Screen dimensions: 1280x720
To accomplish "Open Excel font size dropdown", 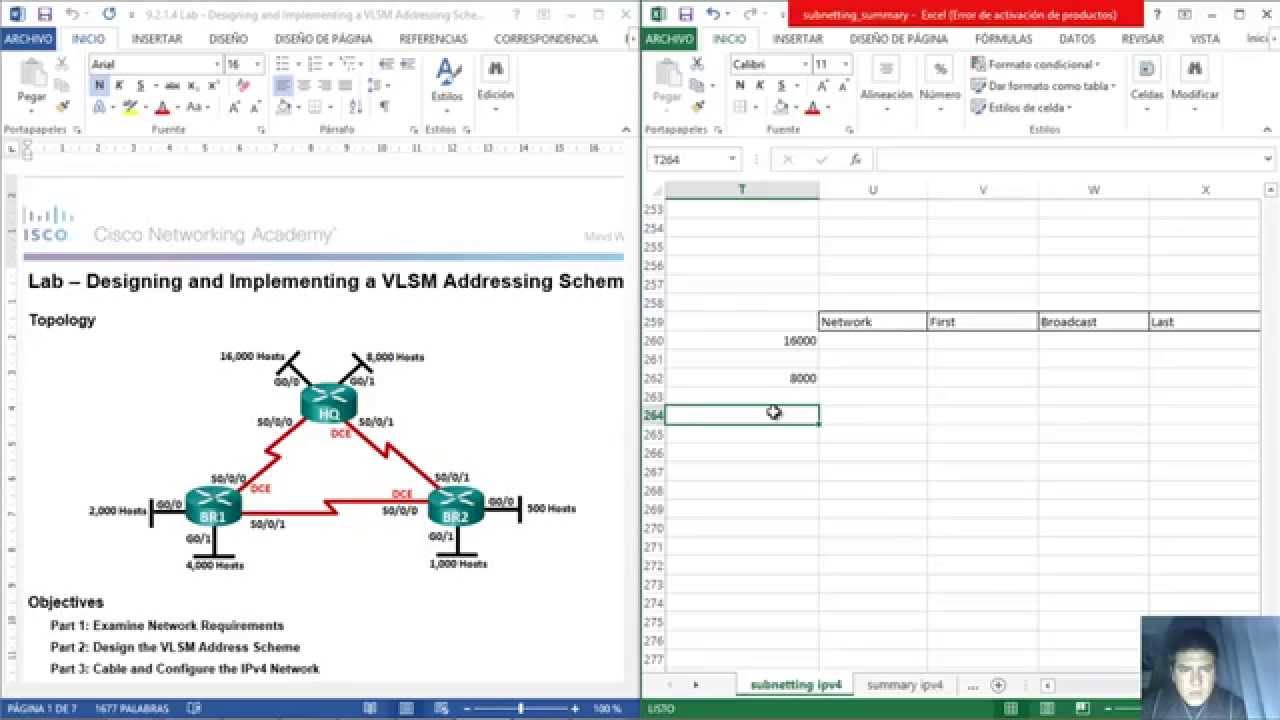I will (x=845, y=64).
